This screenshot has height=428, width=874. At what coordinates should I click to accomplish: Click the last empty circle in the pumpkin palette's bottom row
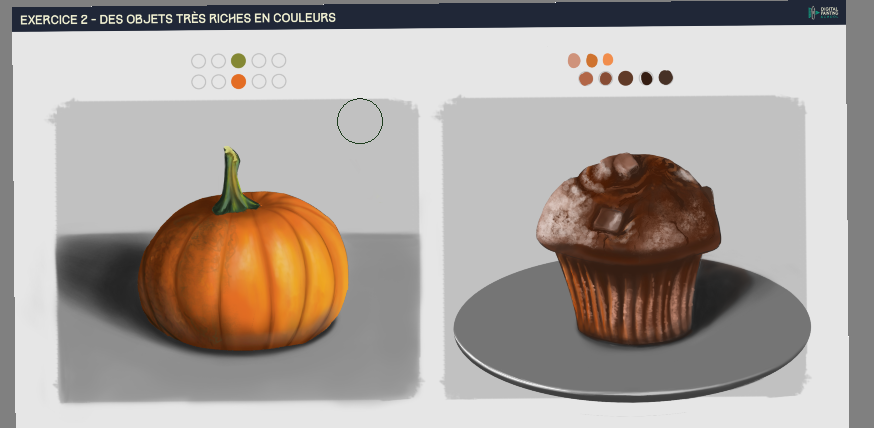click(x=279, y=81)
